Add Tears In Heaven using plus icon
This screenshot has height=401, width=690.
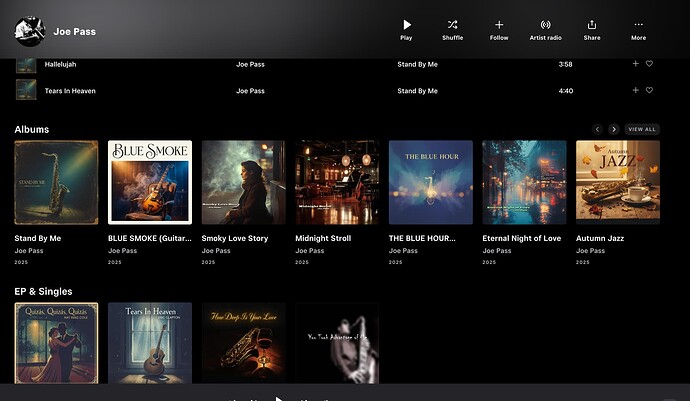point(635,90)
